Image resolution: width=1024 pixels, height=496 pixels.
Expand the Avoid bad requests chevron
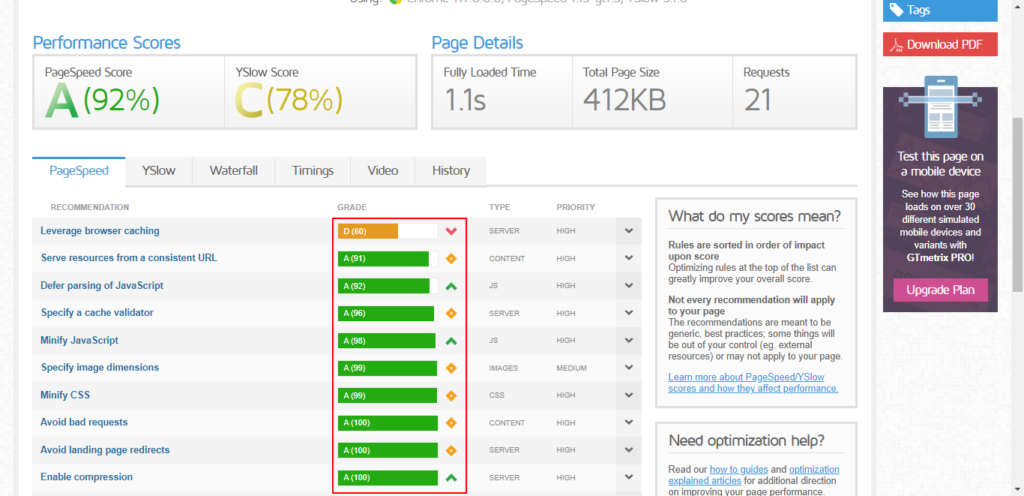click(x=628, y=422)
